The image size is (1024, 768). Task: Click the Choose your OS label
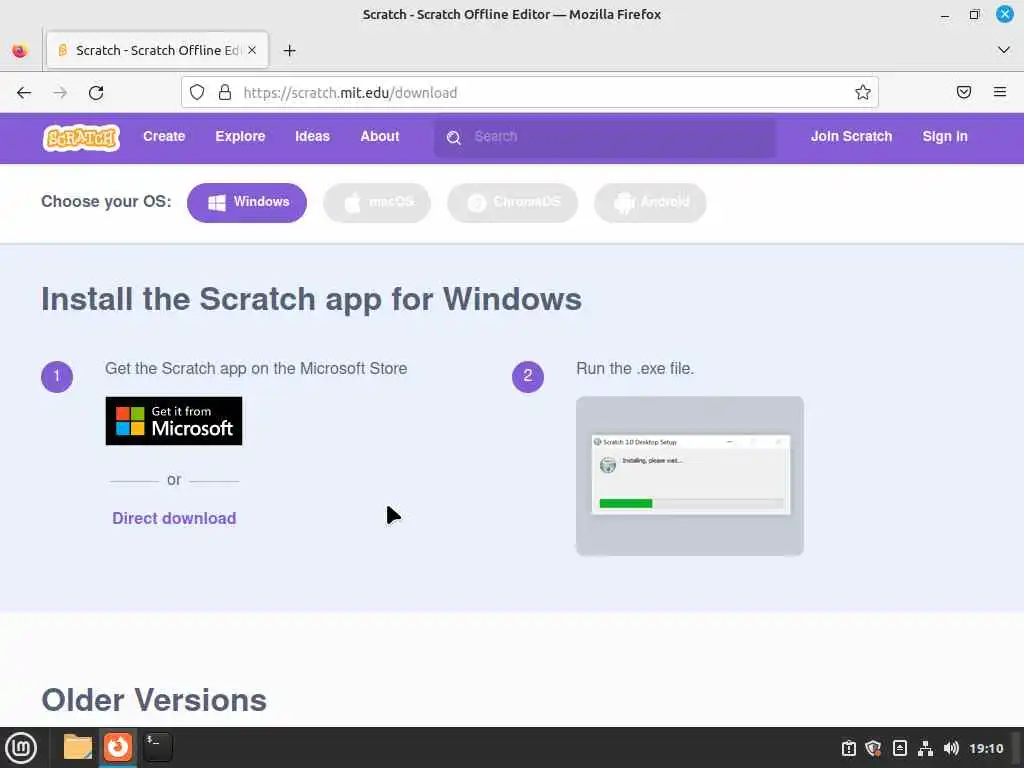(106, 201)
